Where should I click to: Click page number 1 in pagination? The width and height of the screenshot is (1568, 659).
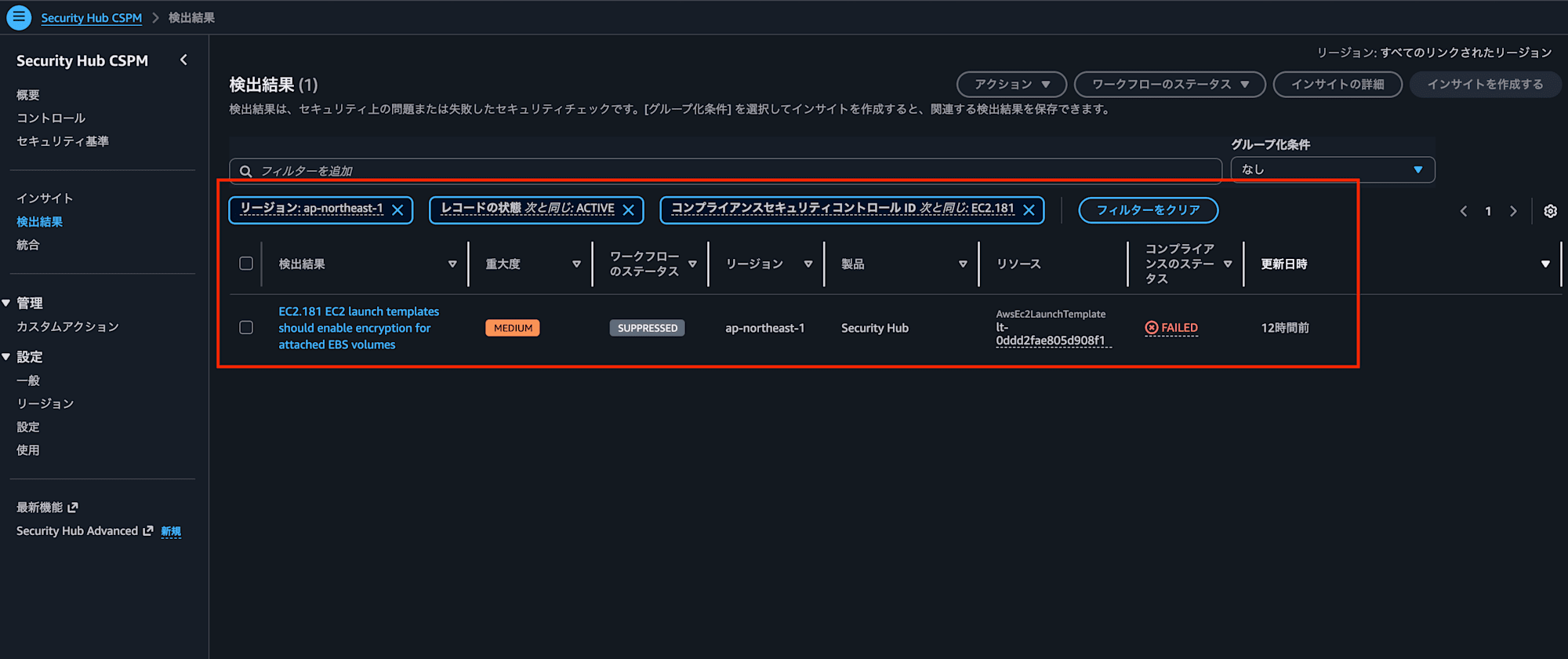(x=1488, y=211)
